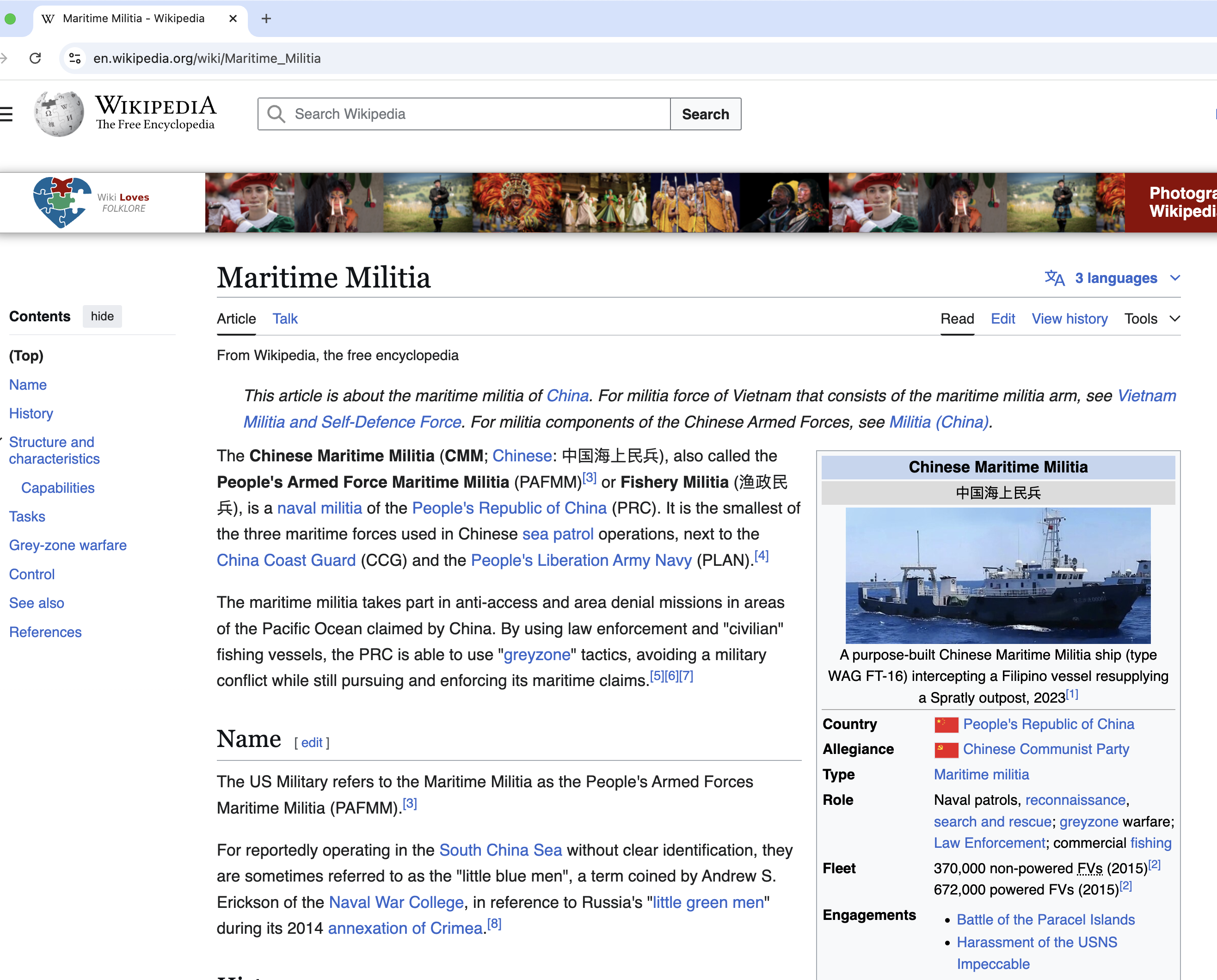Open the Edit tab
The height and width of the screenshot is (980, 1217).
1003,319
